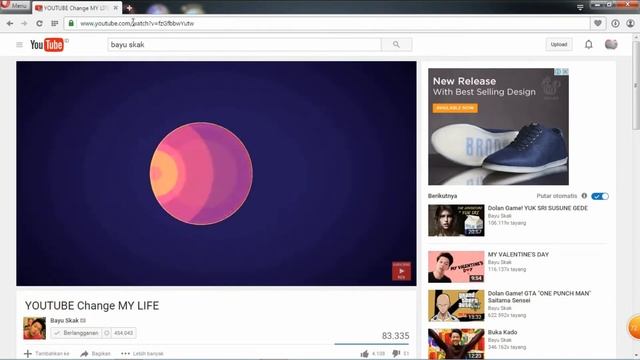Reload the current page

pyautogui.click(x=39, y=24)
